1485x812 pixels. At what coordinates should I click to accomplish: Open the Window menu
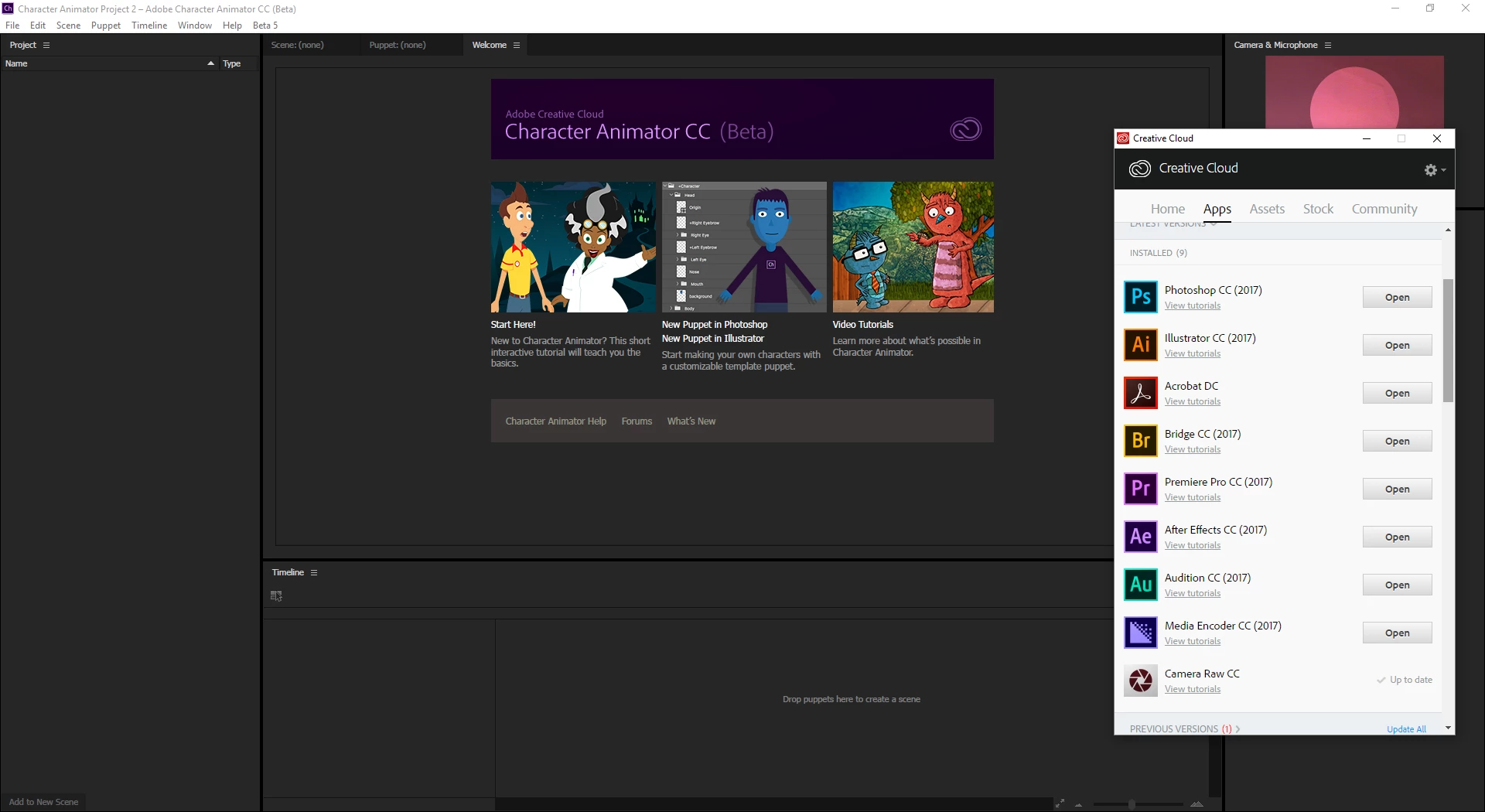coord(195,26)
